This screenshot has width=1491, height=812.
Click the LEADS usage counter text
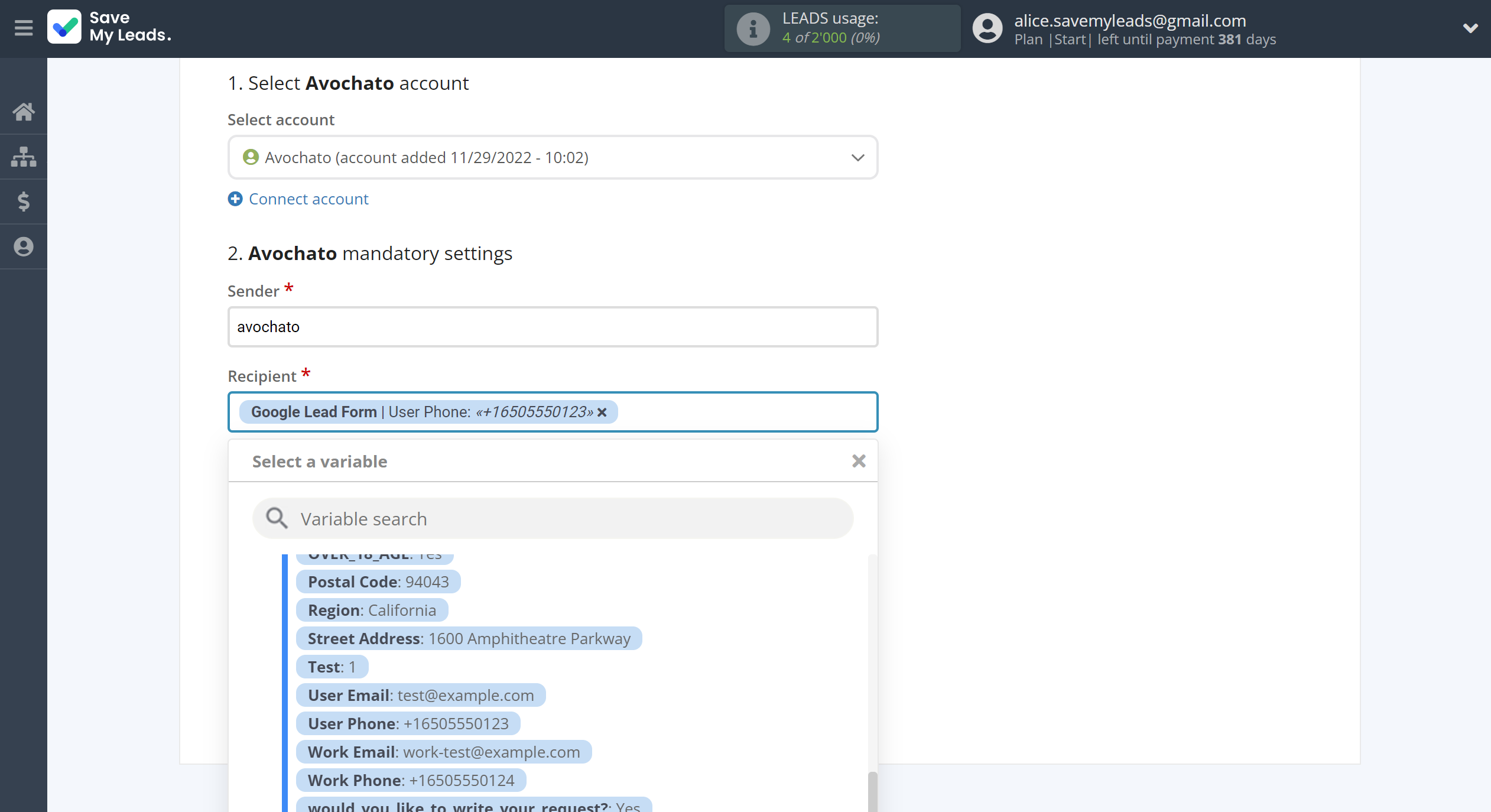pos(831,38)
